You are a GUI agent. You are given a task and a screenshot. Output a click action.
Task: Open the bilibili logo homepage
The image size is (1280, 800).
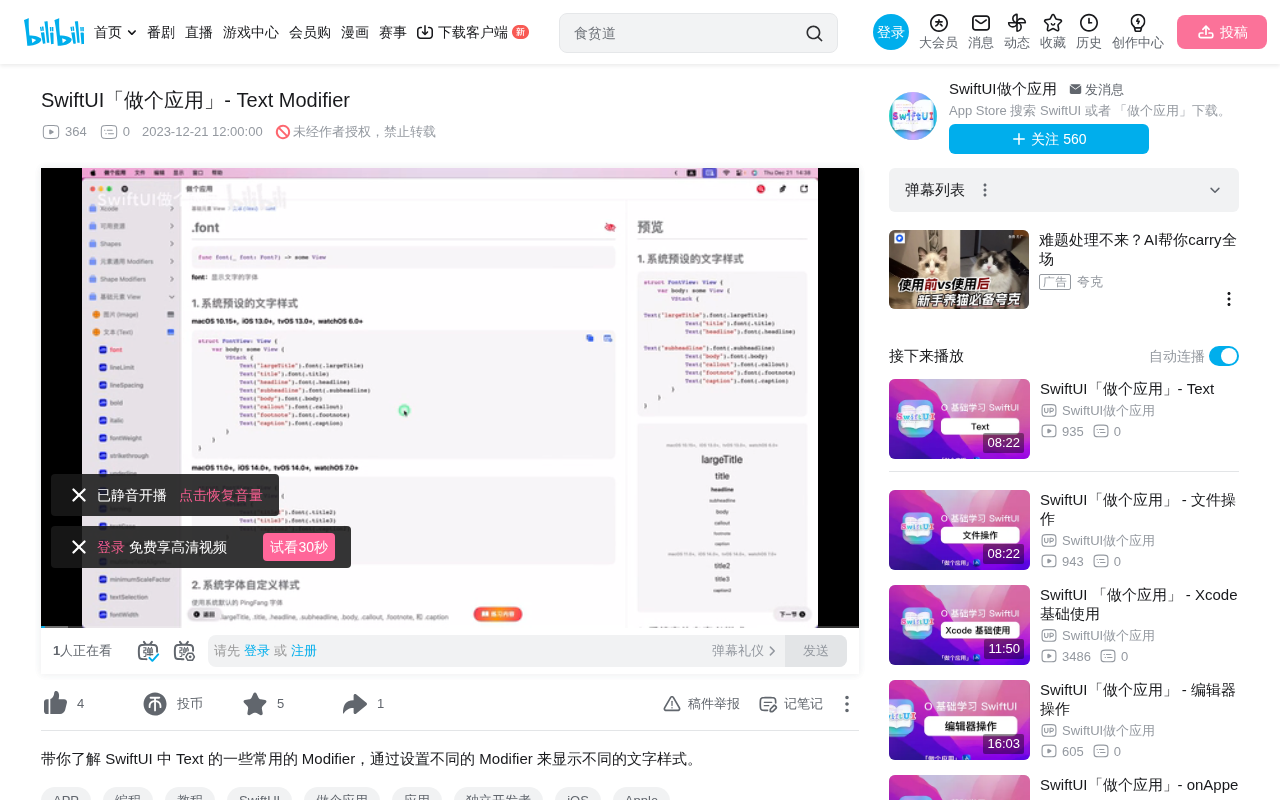(x=54, y=32)
